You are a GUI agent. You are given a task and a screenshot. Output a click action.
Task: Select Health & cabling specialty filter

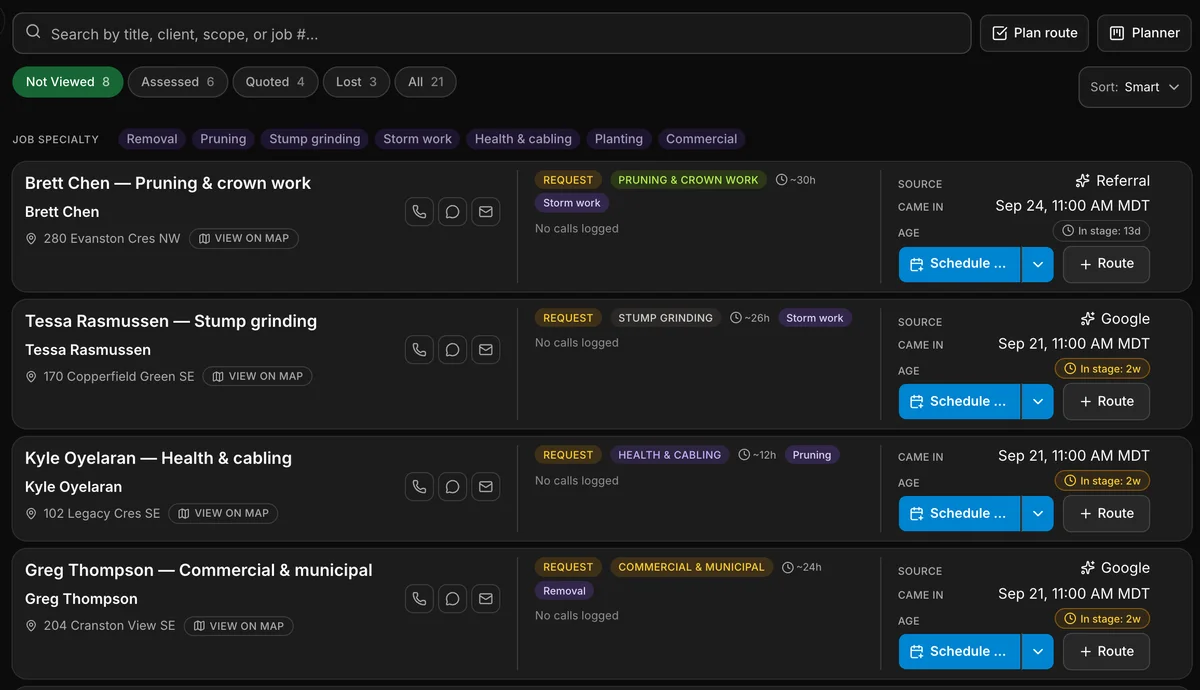[523, 139]
